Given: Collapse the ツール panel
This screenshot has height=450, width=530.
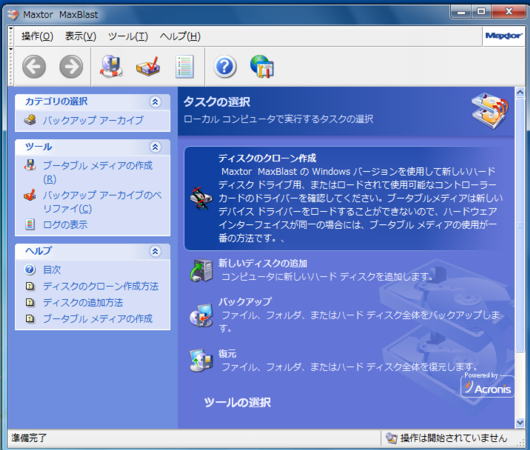Looking at the screenshot, I should pos(155,147).
